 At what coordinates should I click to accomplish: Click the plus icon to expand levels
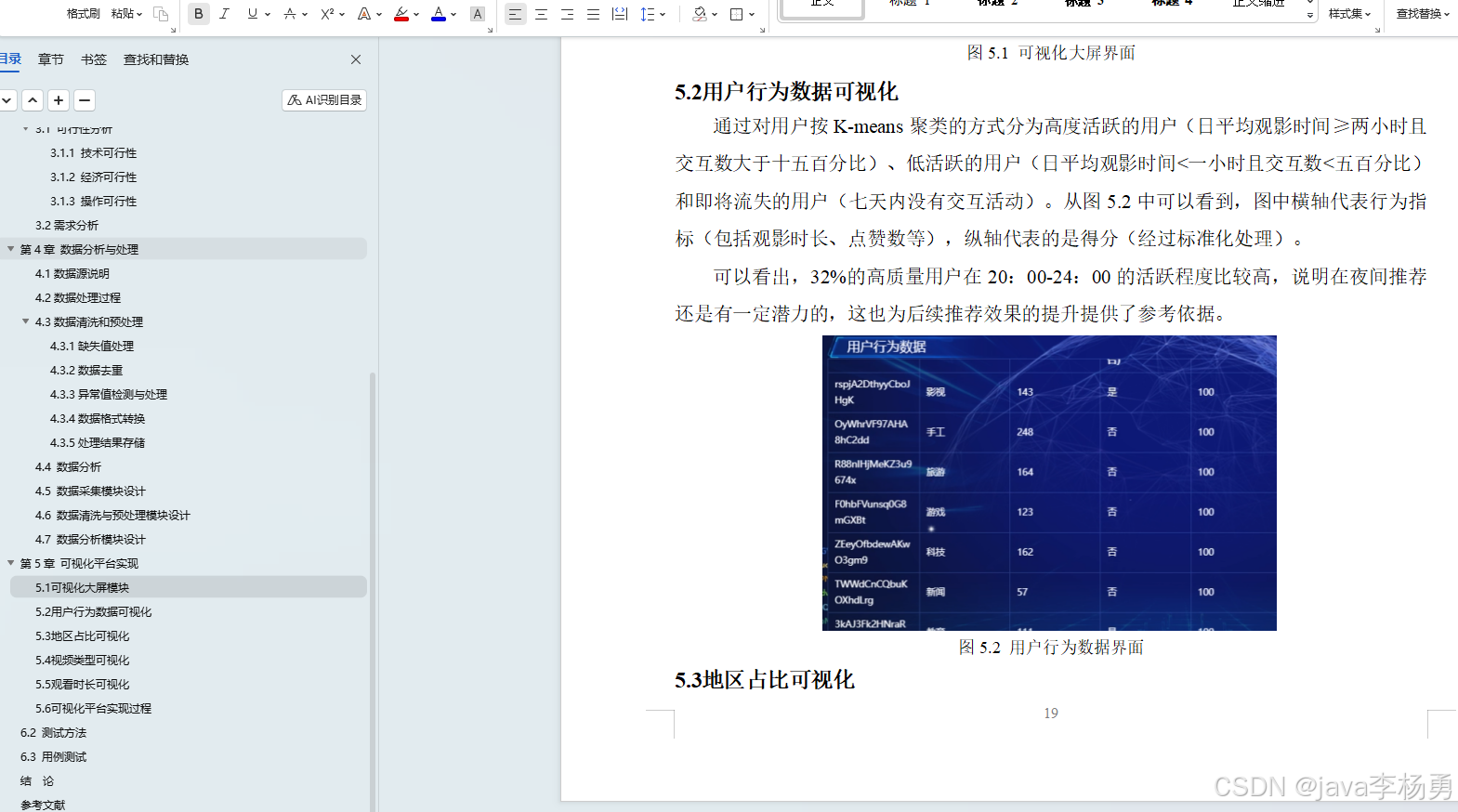coord(59,100)
